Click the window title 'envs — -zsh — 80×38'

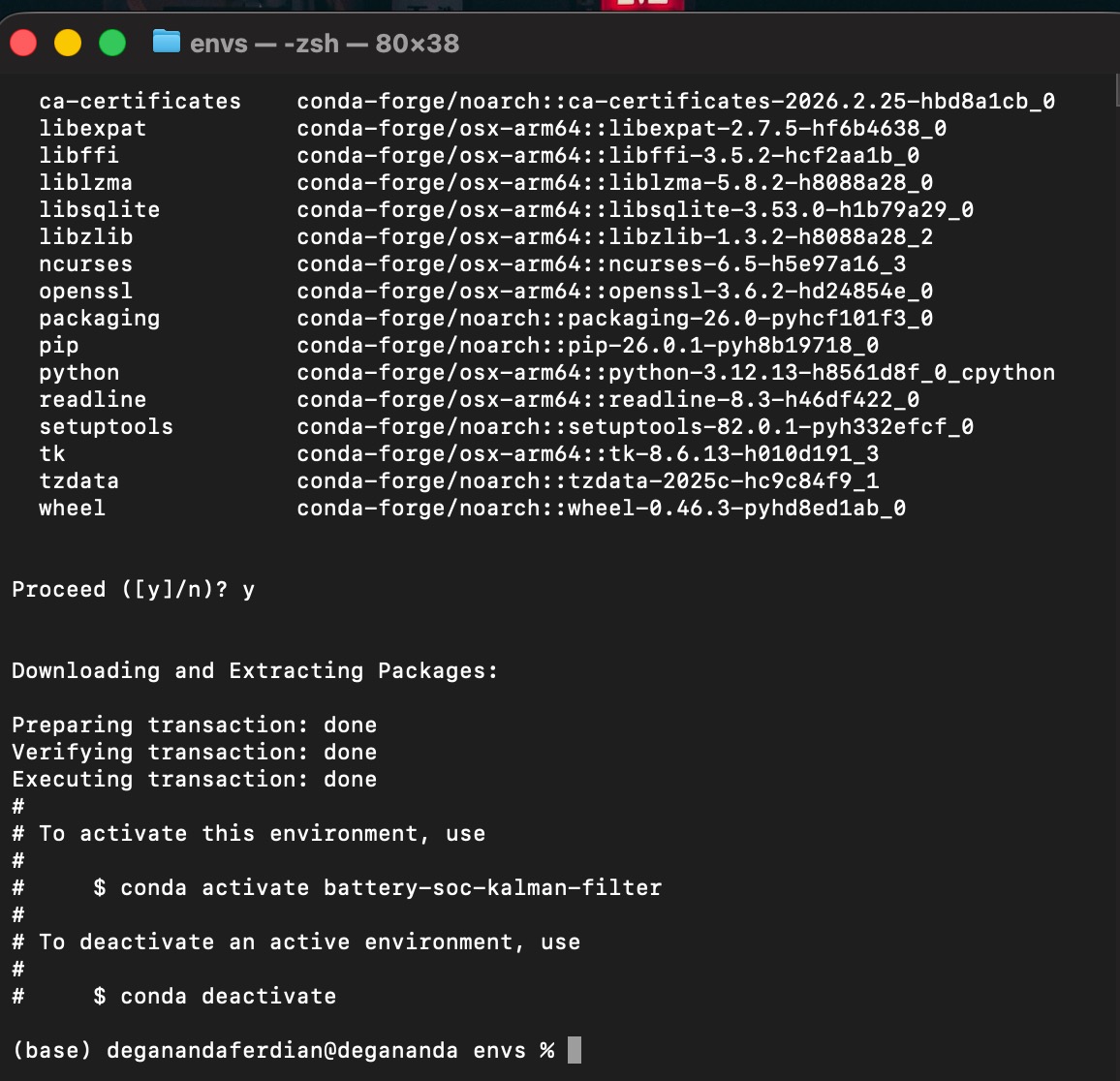click(x=325, y=44)
